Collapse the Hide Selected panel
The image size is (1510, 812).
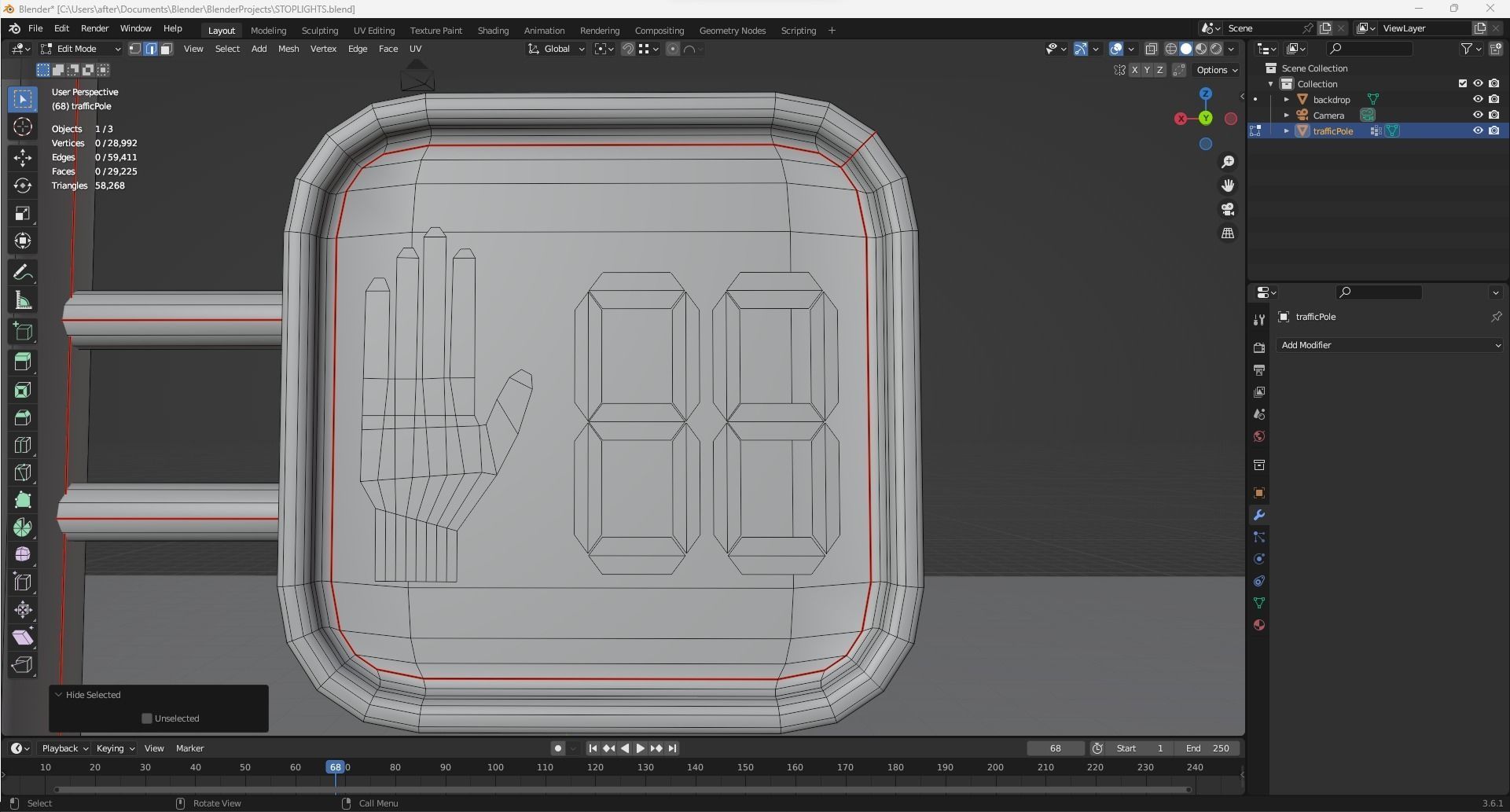tap(58, 695)
